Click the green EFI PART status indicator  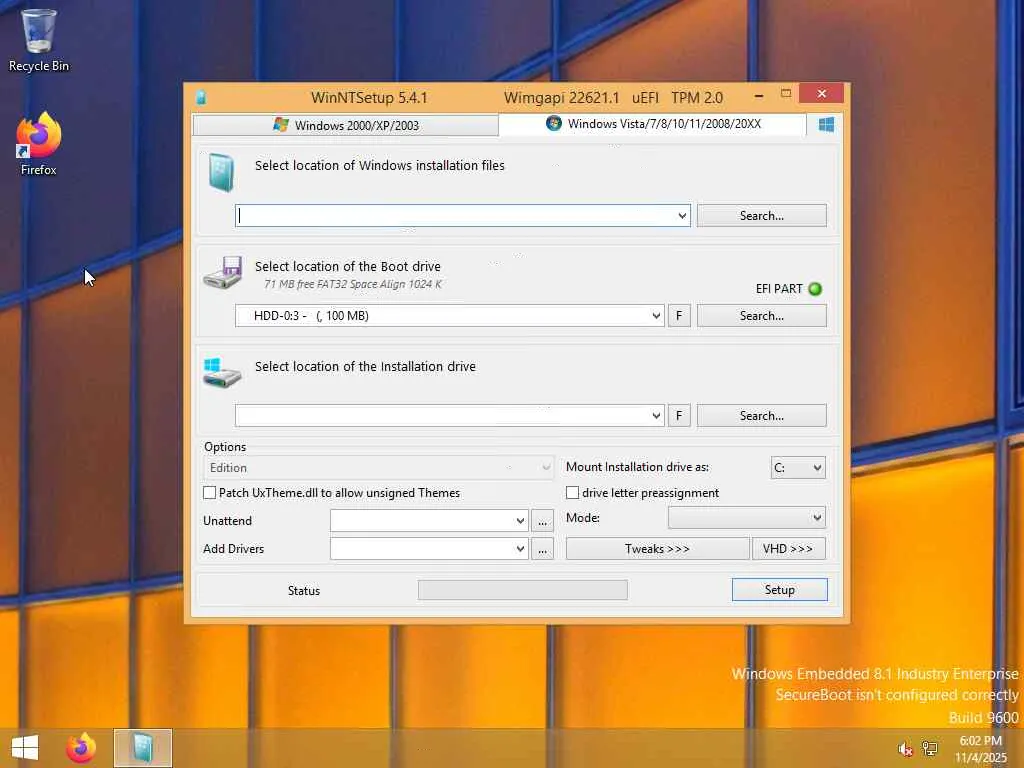(815, 289)
